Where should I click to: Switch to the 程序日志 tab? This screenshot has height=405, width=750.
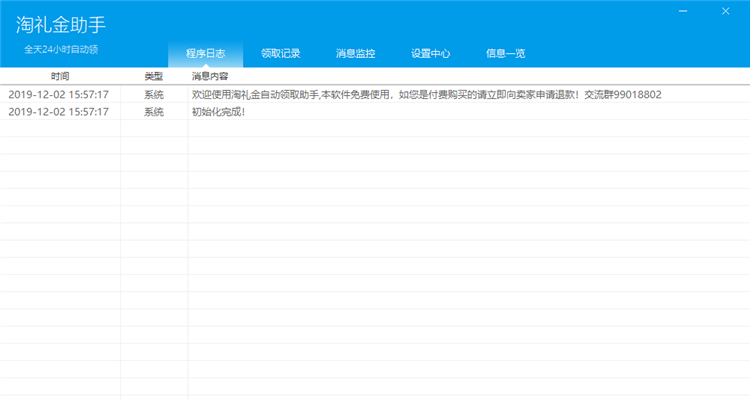click(205, 53)
